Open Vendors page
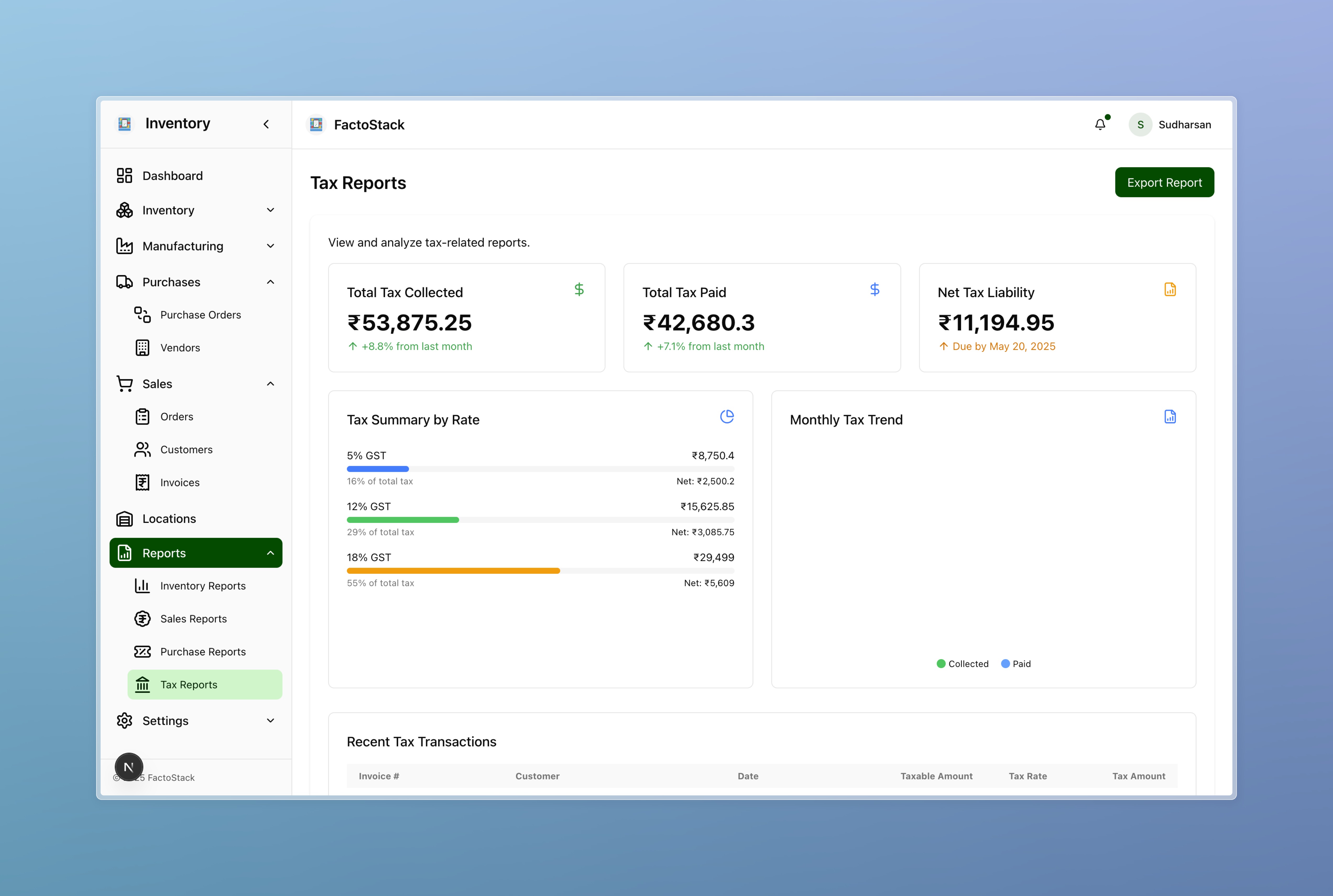The image size is (1333, 896). 205,347
